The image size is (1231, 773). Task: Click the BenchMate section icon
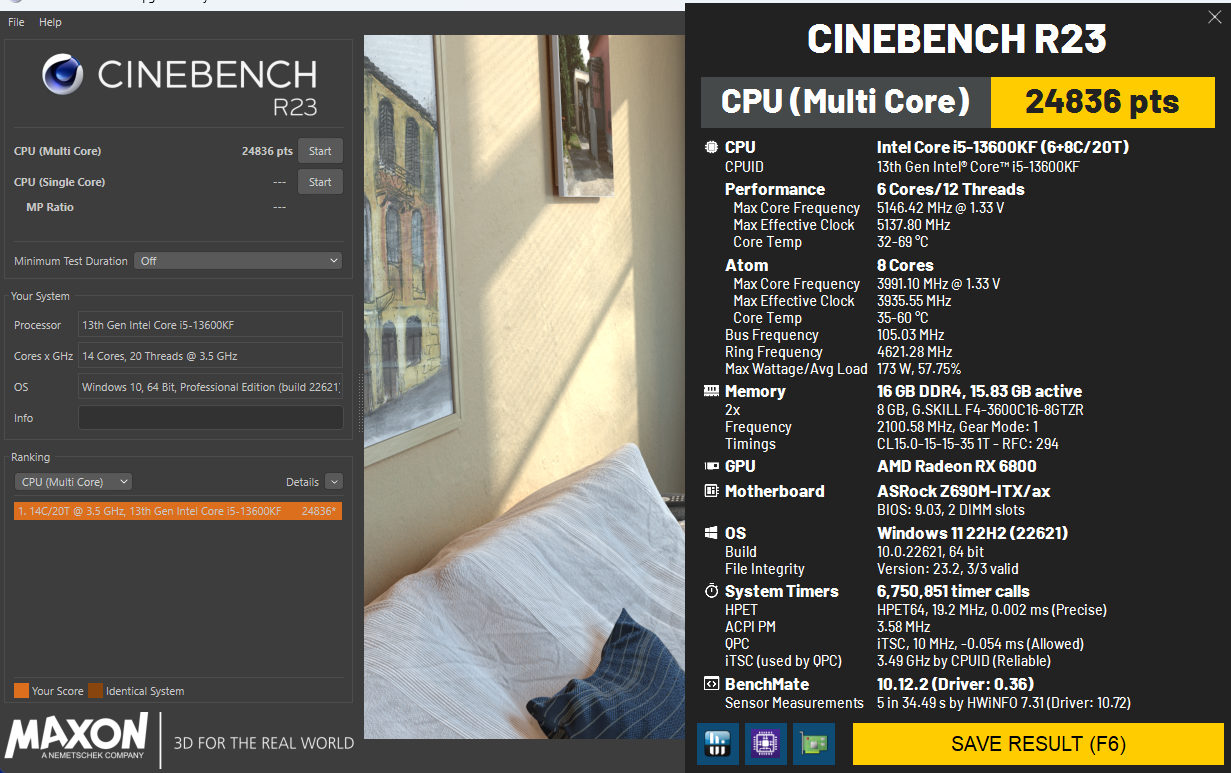[711, 684]
